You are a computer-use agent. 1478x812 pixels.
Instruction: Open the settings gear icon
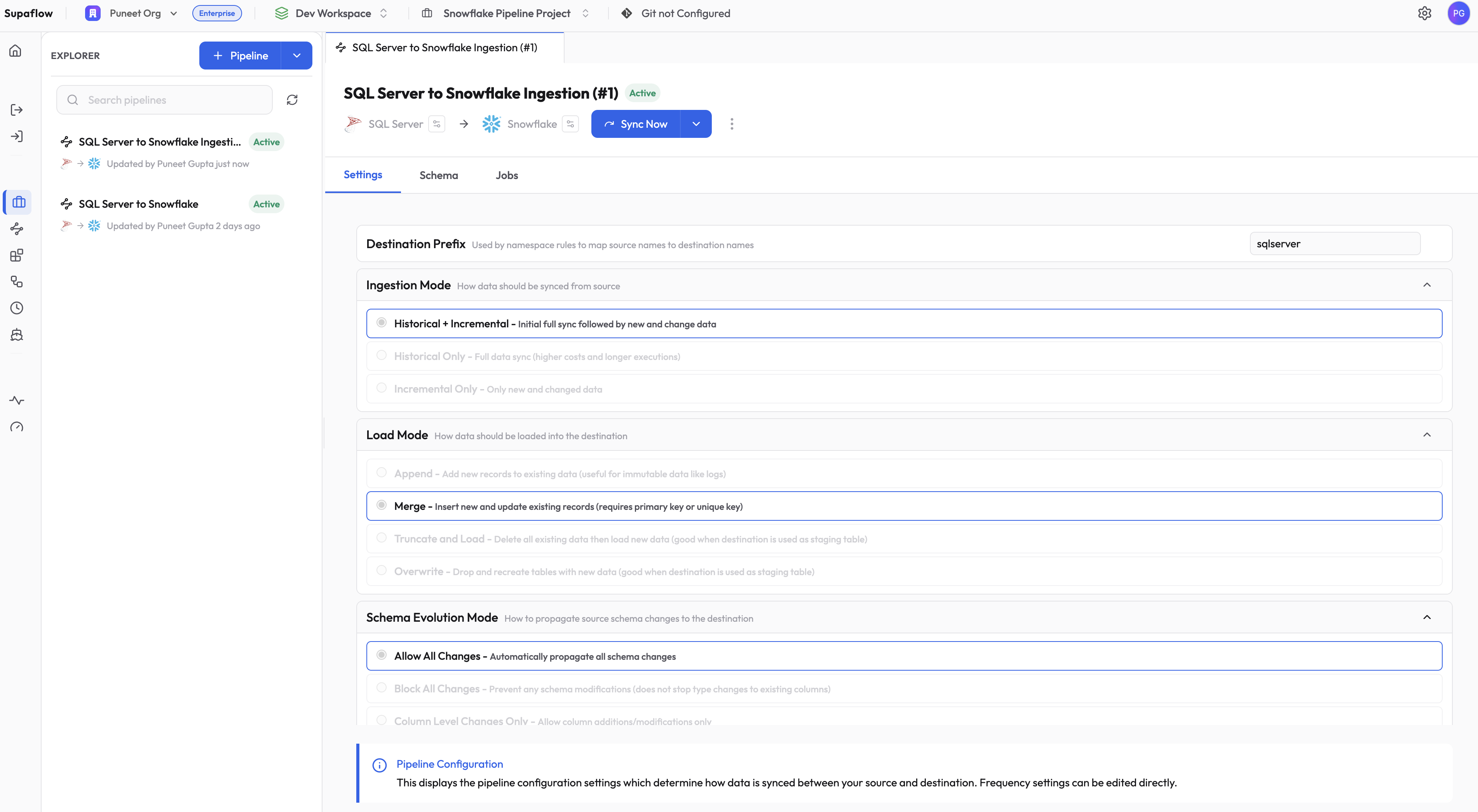pyautogui.click(x=1424, y=13)
